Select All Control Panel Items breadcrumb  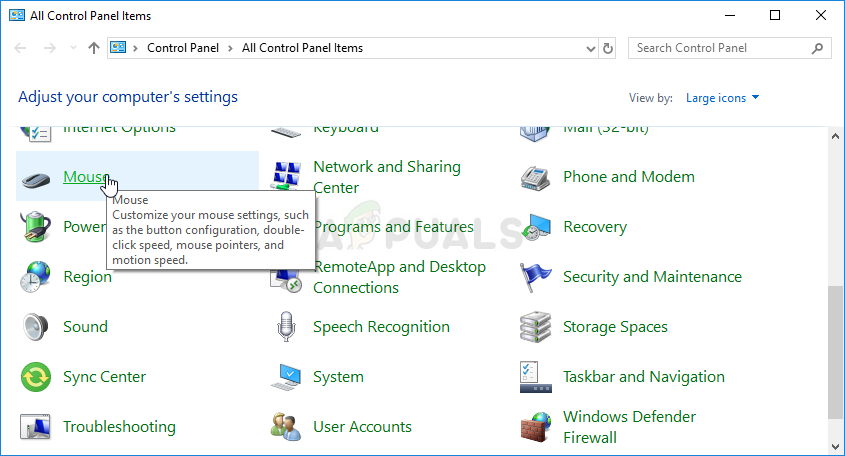point(302,48)
